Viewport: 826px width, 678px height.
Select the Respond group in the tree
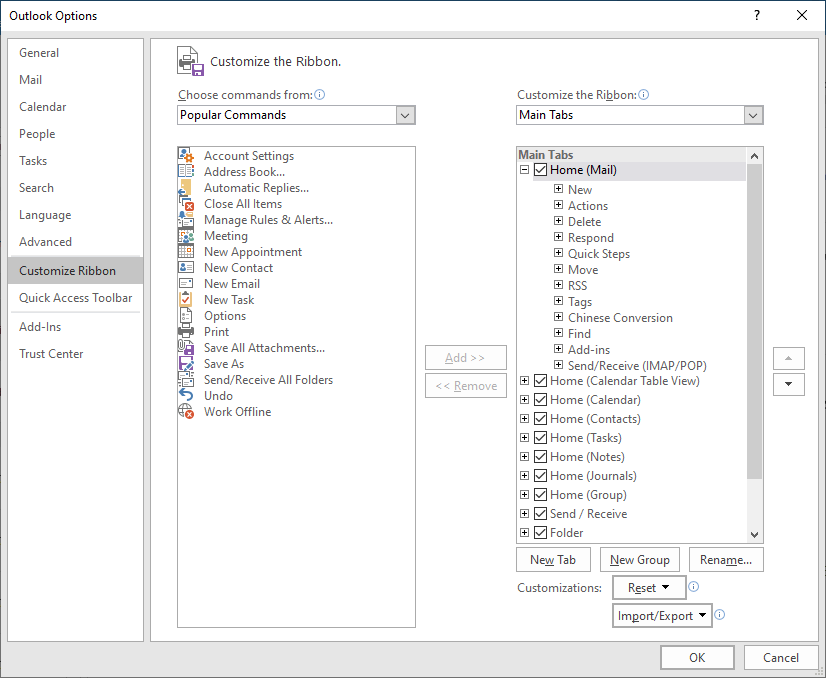(x=591, y=238)
